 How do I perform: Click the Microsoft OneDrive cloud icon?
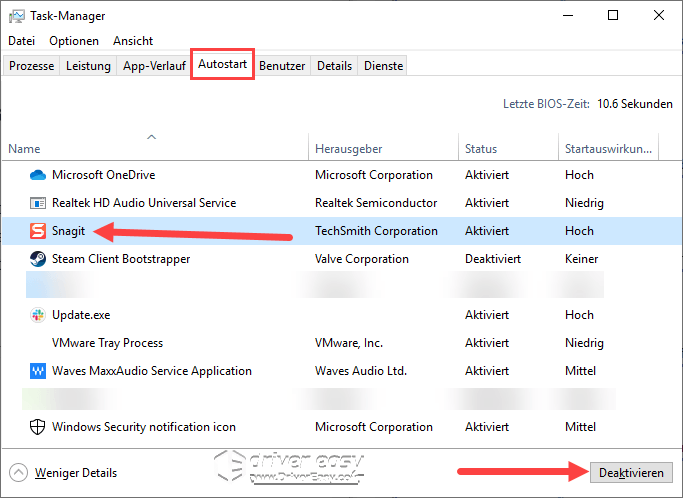[37, 175]
